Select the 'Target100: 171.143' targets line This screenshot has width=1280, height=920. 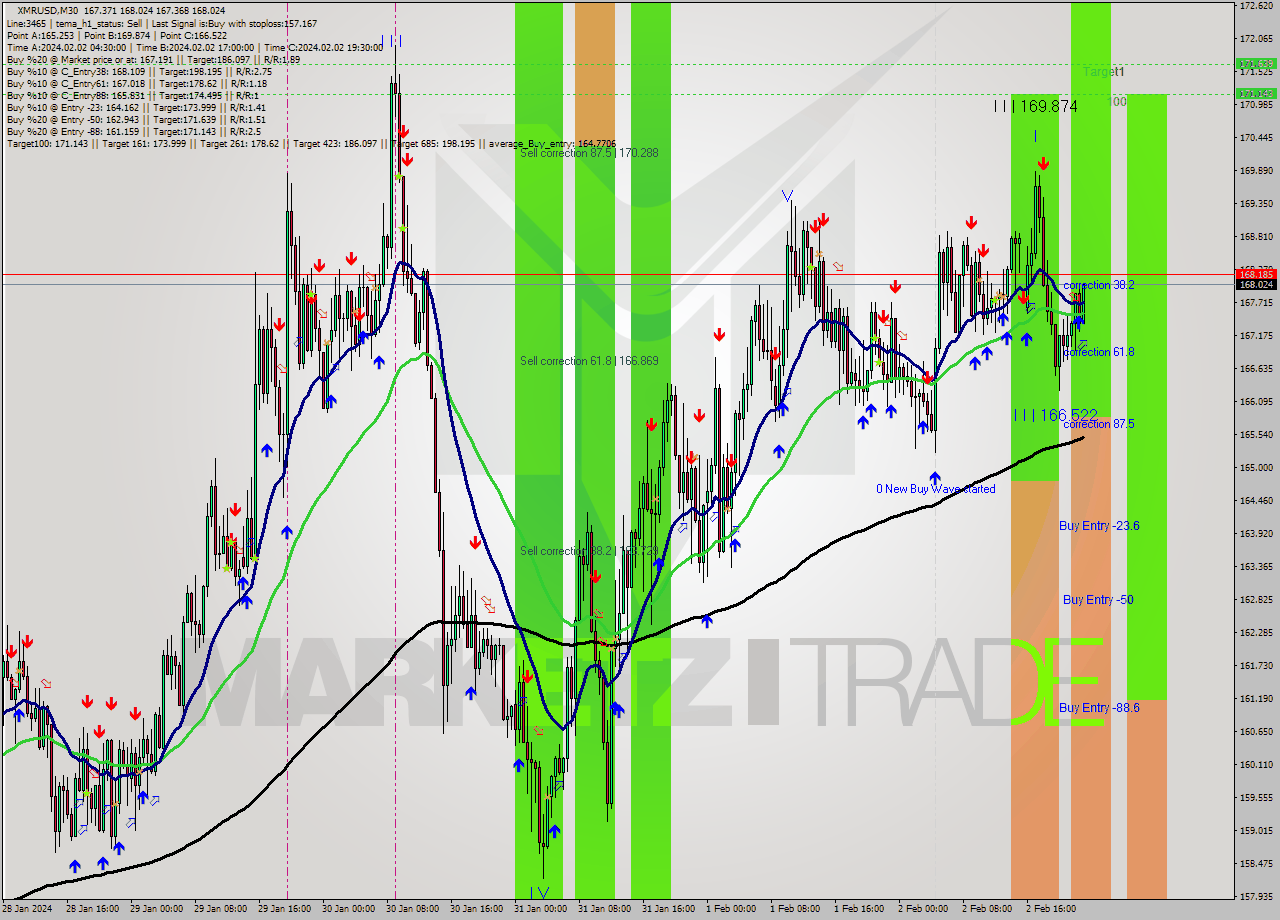(x=311, y=144)
